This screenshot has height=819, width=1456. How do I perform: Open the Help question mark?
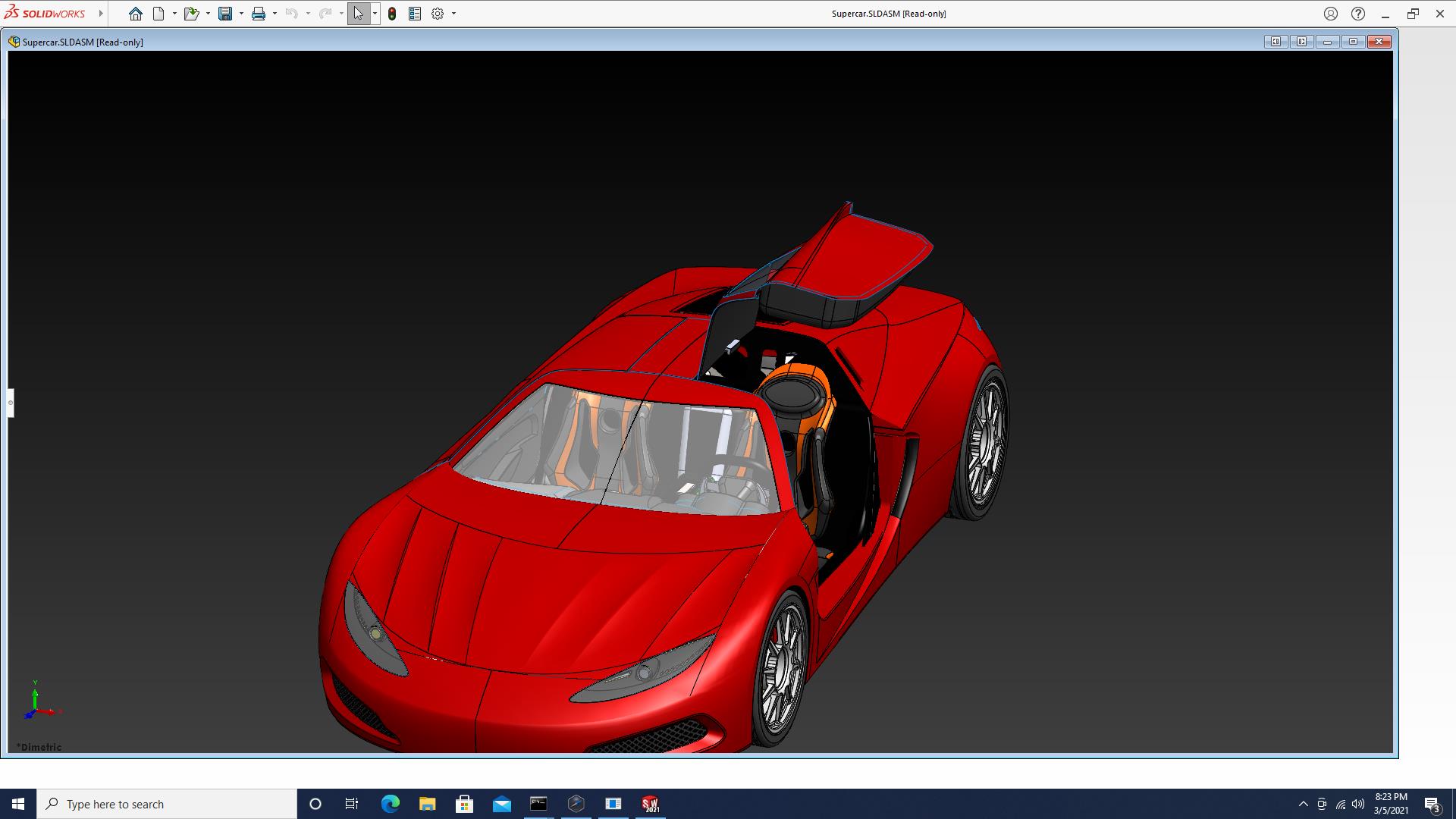tap(1358, 14)
